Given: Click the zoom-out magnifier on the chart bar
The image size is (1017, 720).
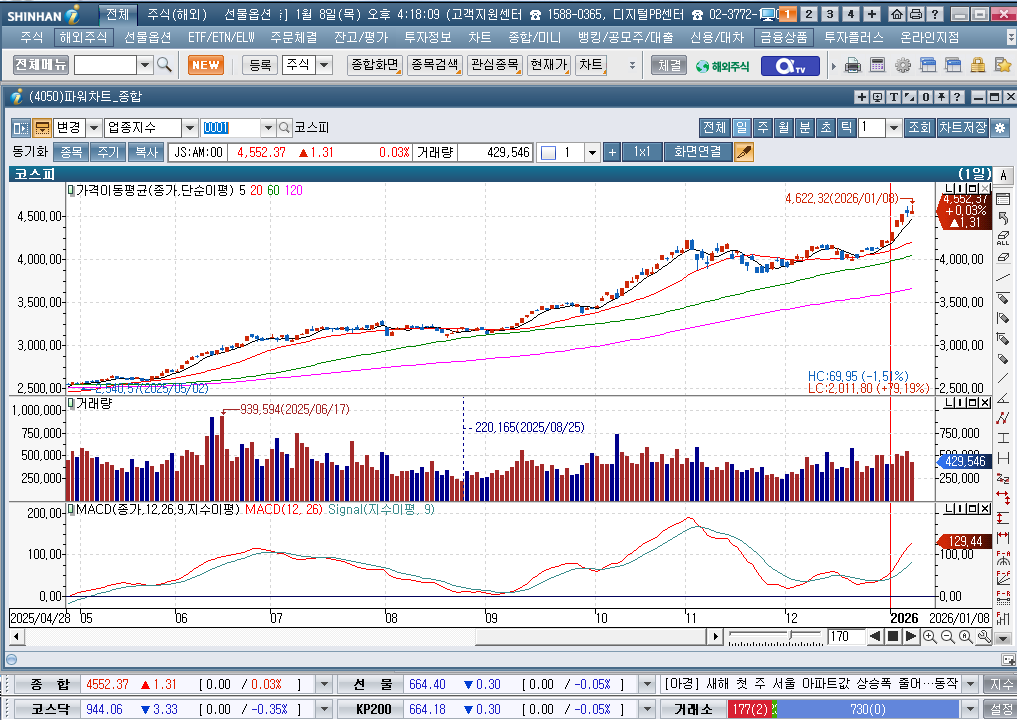Looking at the screenshot, I should 948,636.
